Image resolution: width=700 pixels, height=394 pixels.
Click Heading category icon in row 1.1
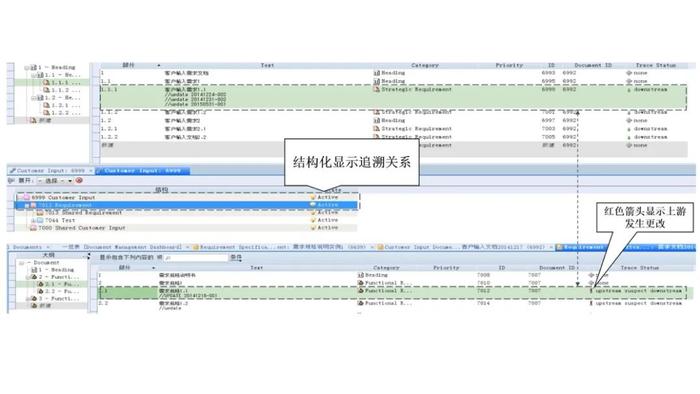click(376, 81)
